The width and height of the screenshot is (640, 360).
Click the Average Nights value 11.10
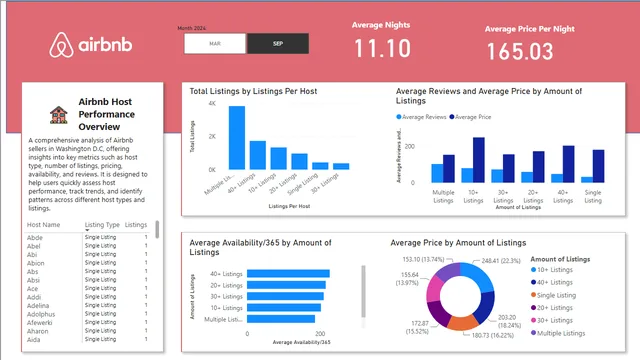coord(382,48)
